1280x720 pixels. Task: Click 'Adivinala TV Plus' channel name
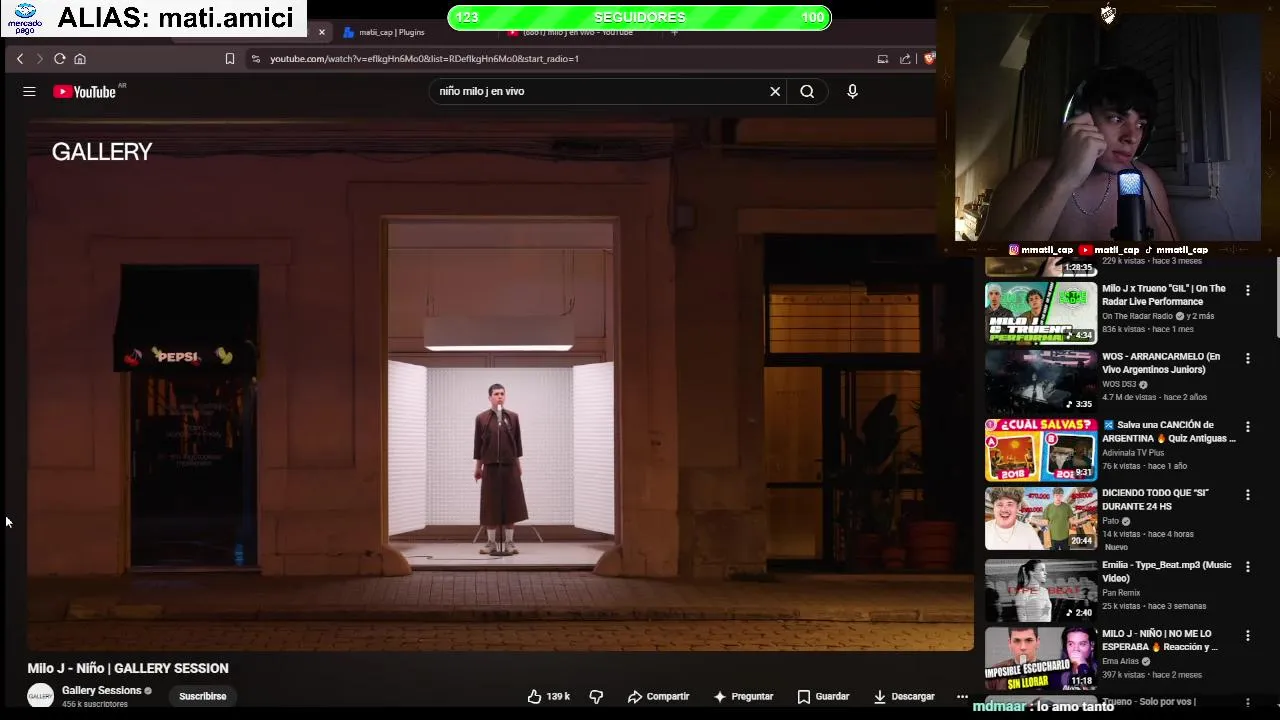coord(1133,453)
